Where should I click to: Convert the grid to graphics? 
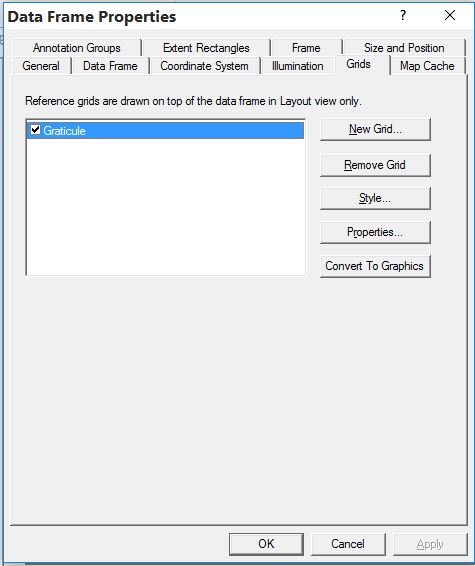click(375, 266)
